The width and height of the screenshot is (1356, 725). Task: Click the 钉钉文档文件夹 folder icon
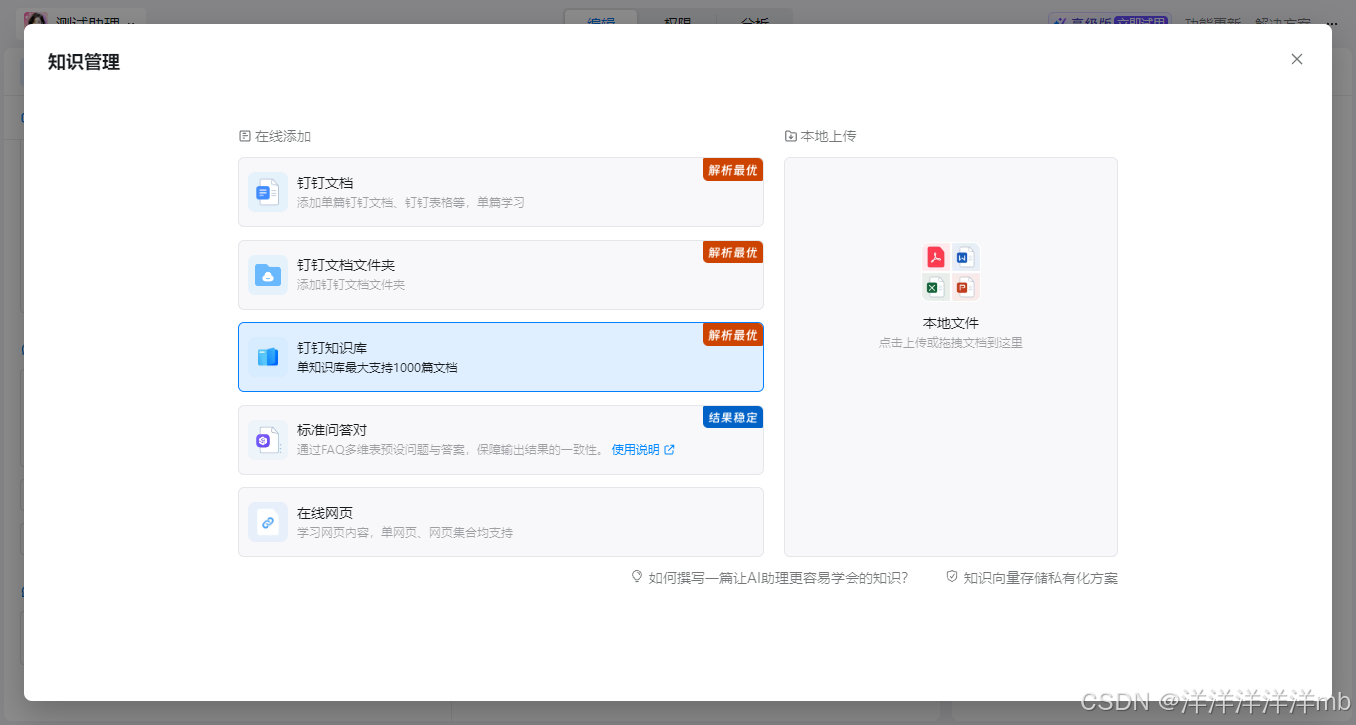[x=268, y=275]
